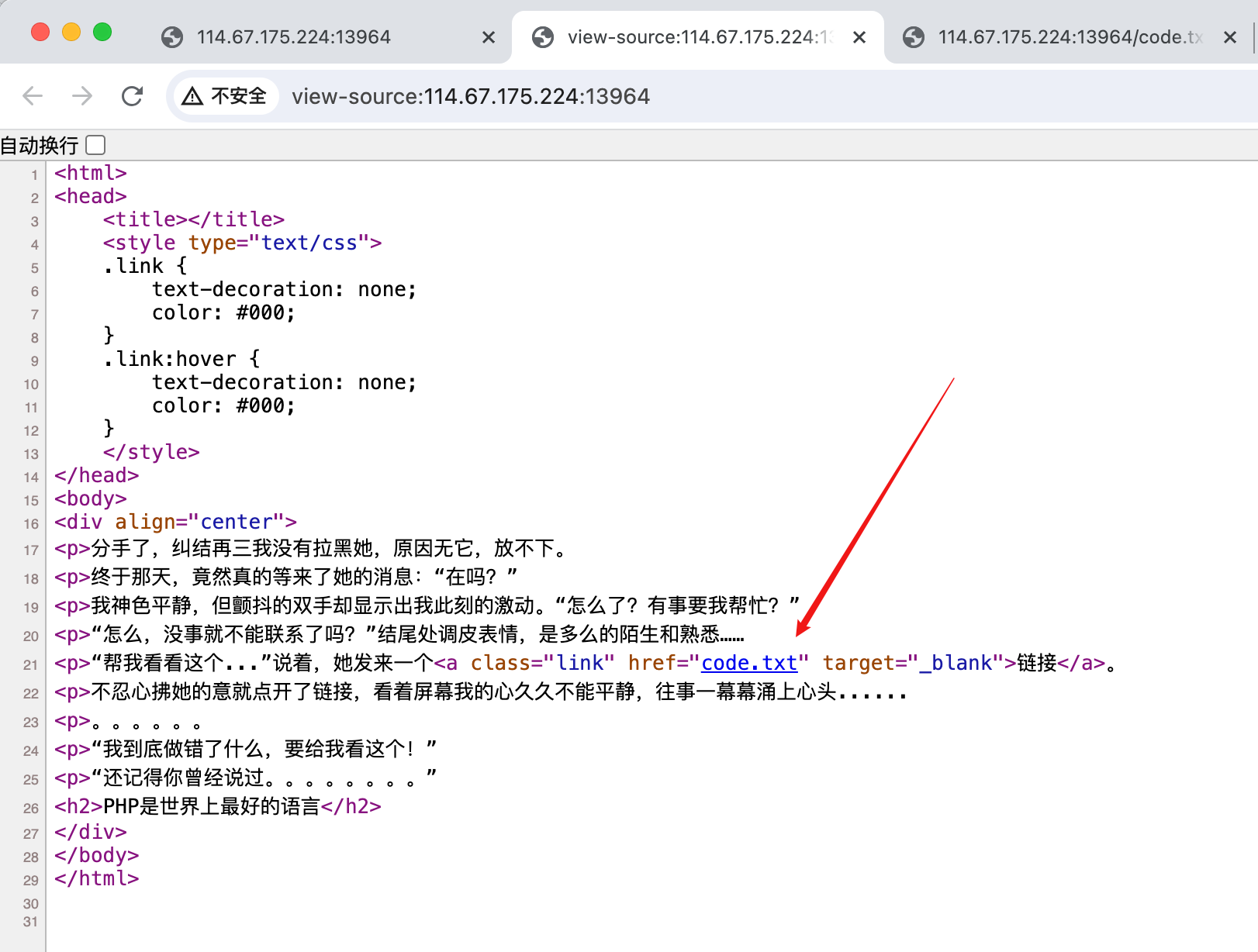This screenshot has width=1258, height=952.
Task: Open the code.txt link in the source
Action: (748, 663)
